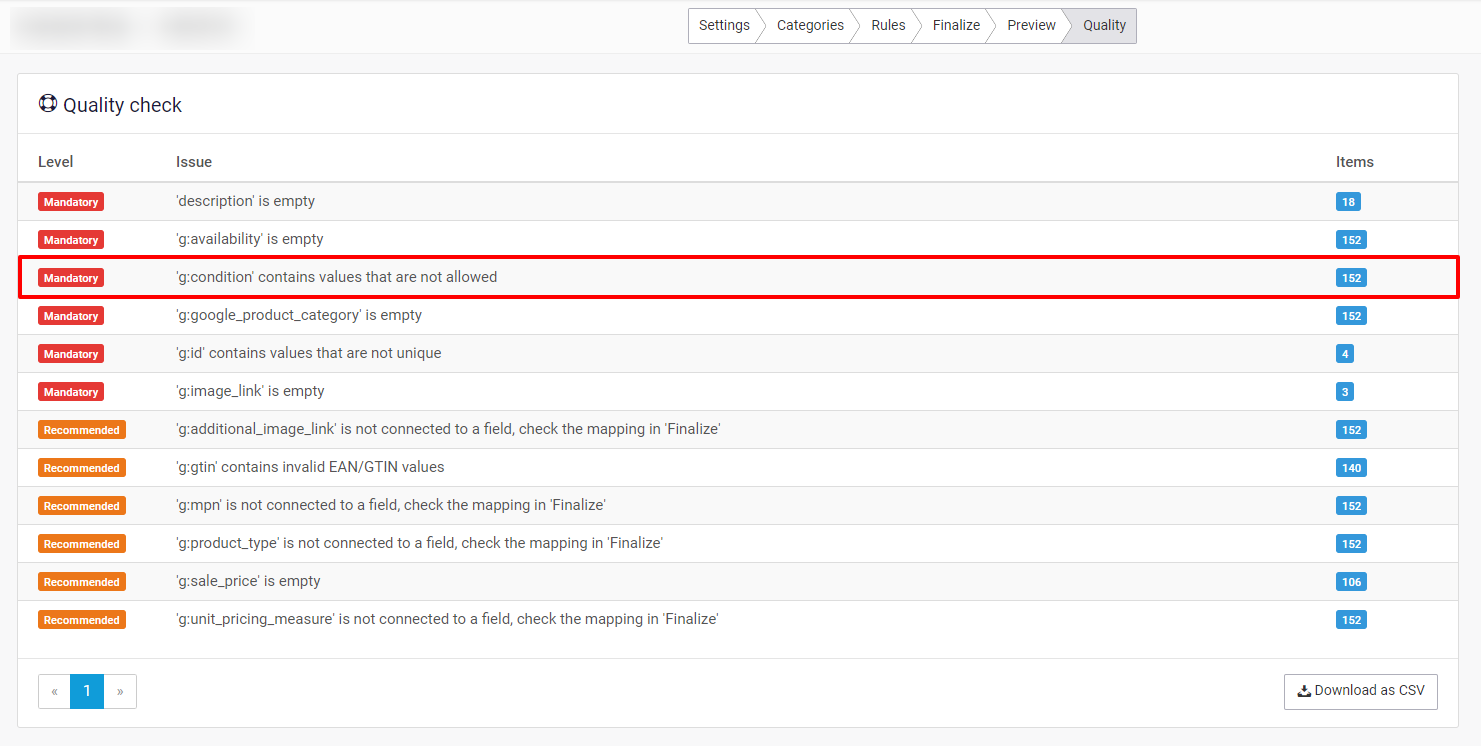1481x746 pixels.
Task: Switch to the Categories step
Action: [809, 26]
